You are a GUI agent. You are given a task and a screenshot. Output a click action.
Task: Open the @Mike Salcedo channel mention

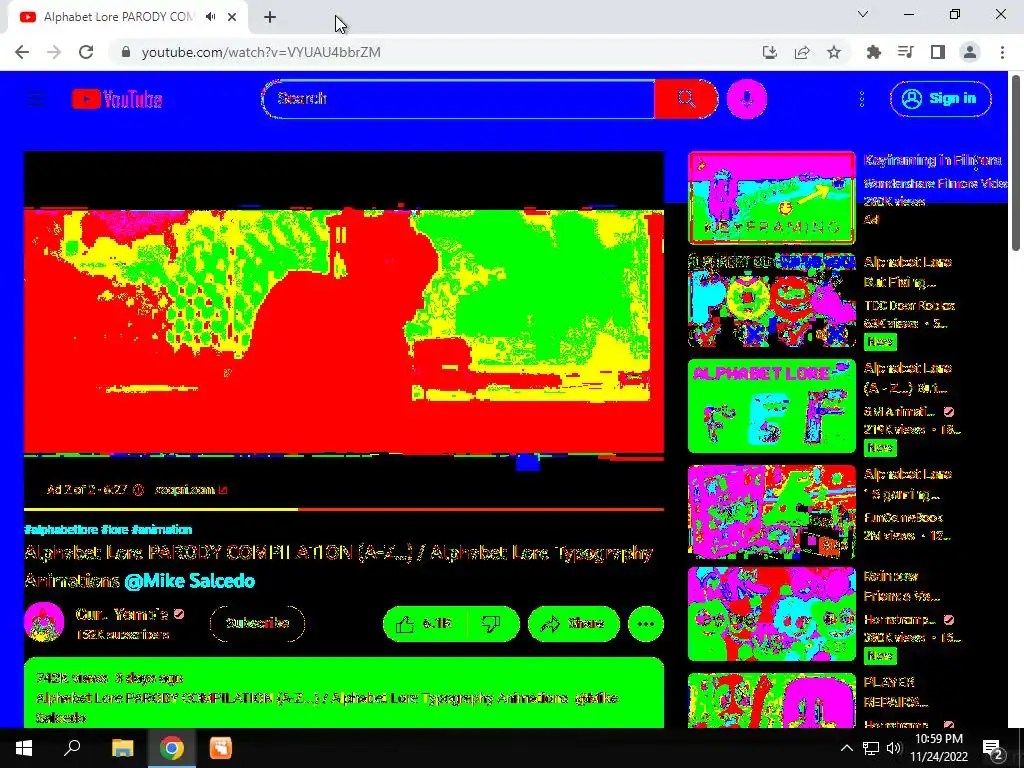coord(189,581)
